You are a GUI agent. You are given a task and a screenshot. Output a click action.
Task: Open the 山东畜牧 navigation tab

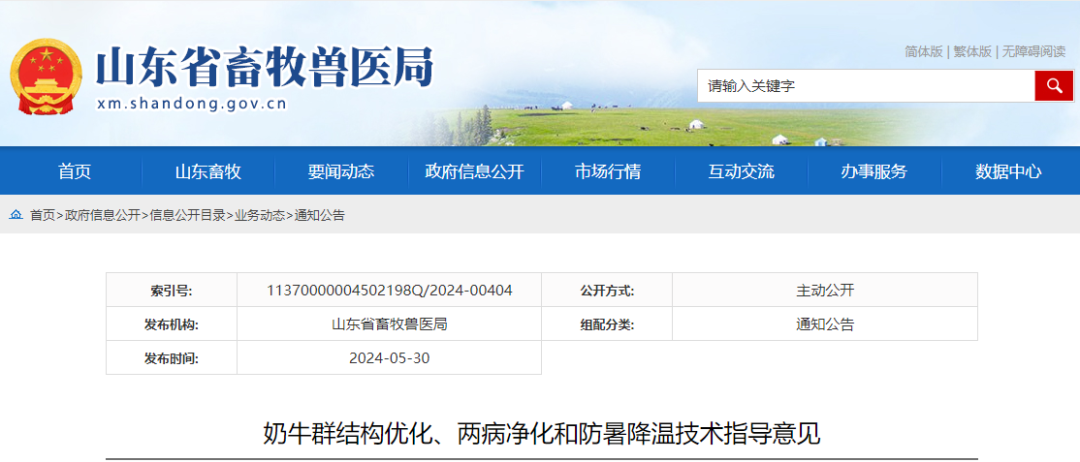[x=208, y=171]
